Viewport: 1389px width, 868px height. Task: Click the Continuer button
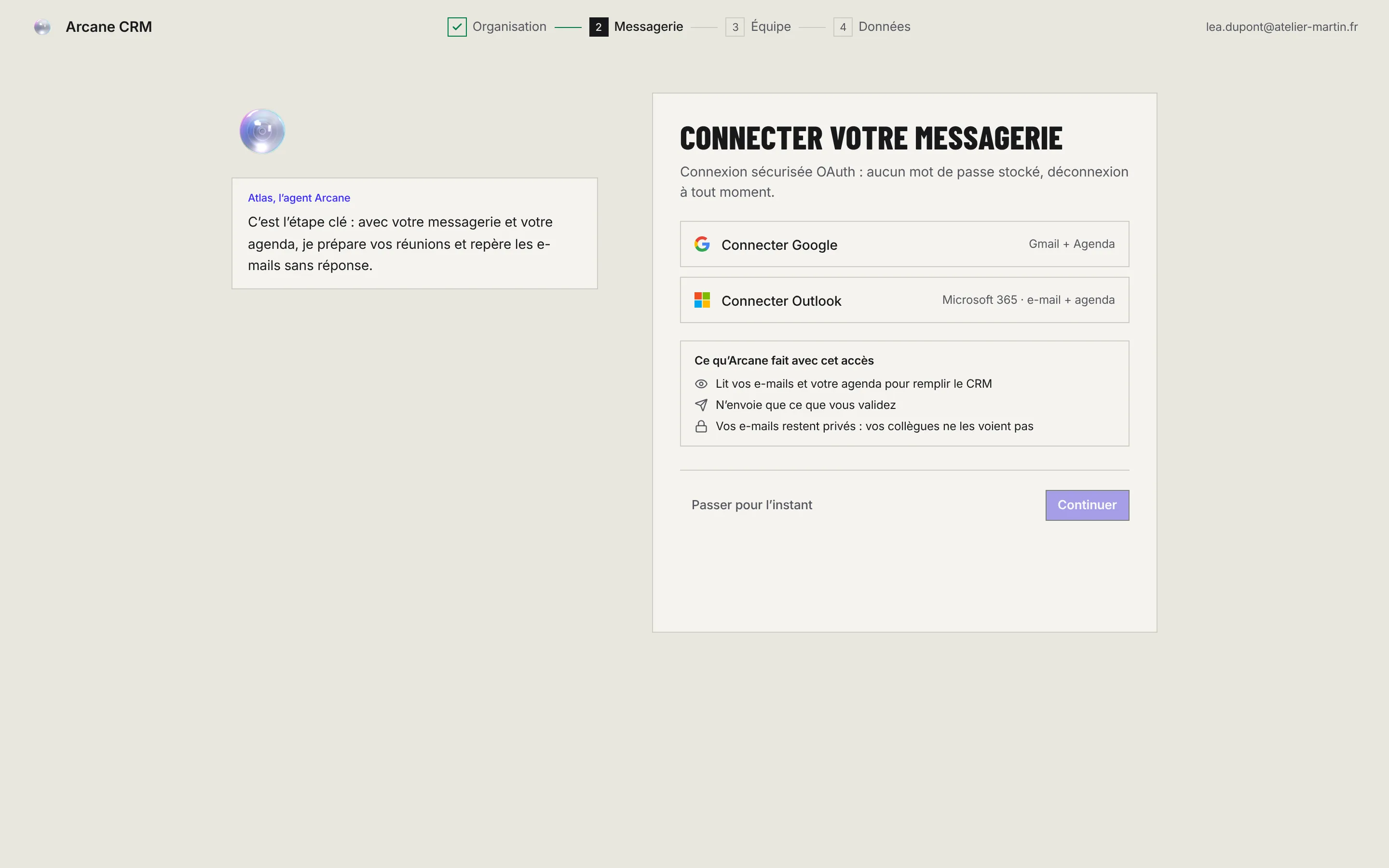(1087, 505)
